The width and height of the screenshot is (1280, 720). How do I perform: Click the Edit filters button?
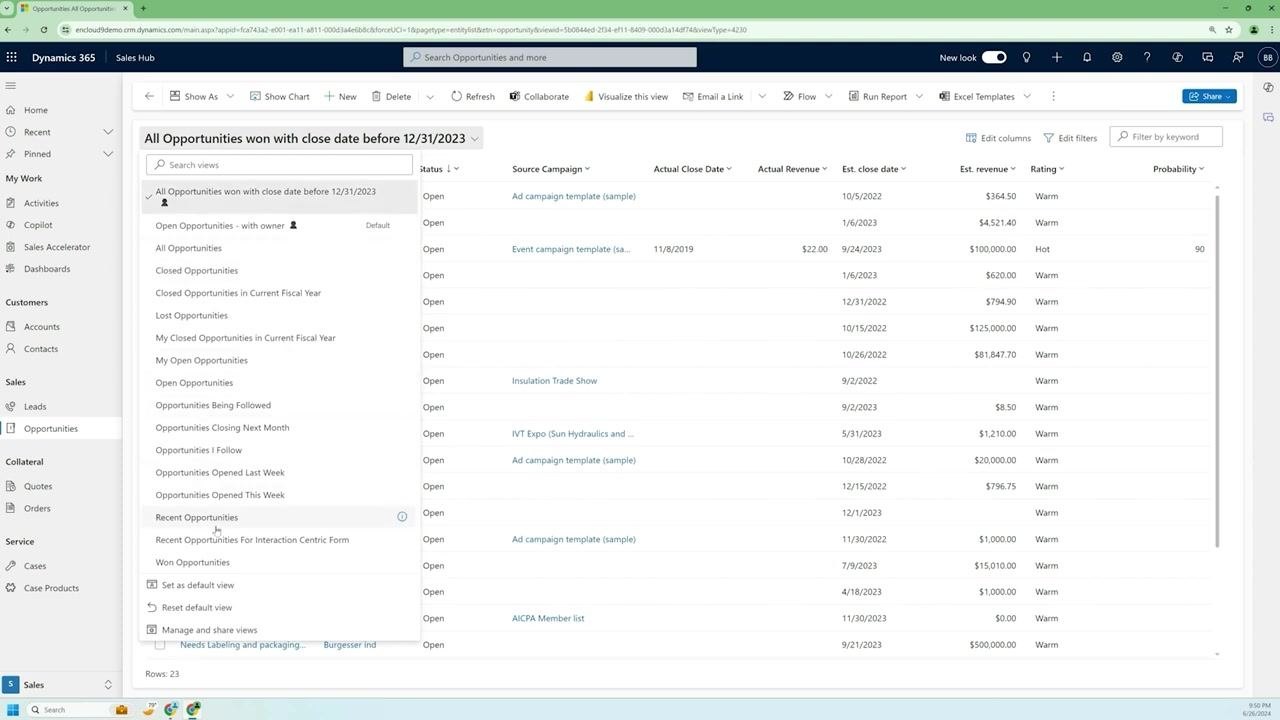1070,138
